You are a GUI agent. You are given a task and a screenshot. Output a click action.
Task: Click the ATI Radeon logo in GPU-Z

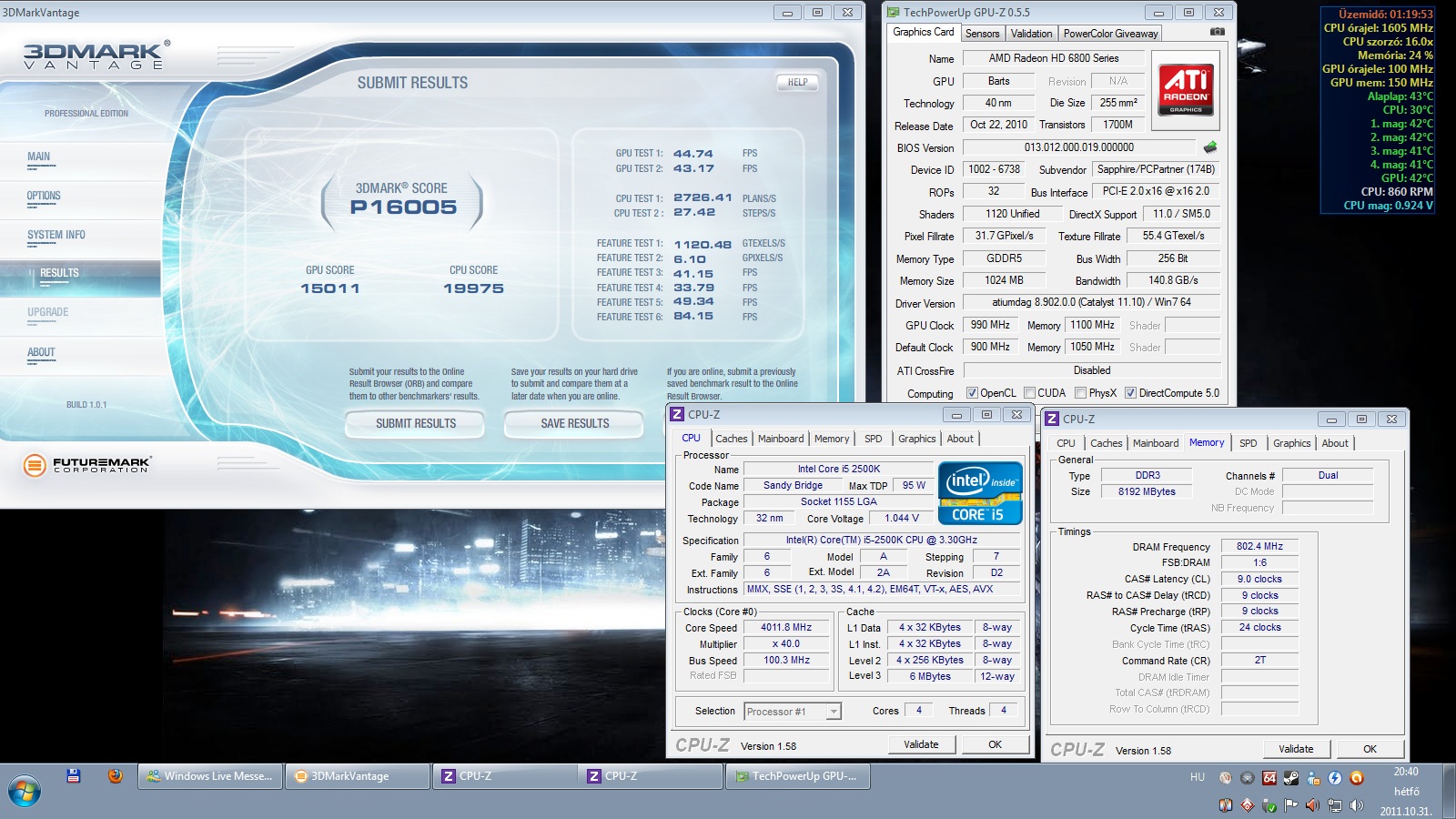pos(1186,90)
